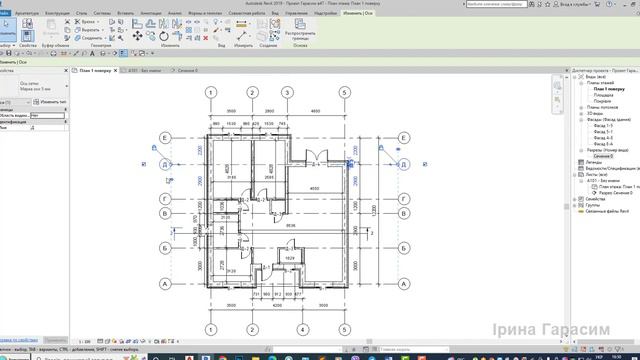Click the Help question mark icon
640x360 pixels.
[x=609, y=4]
